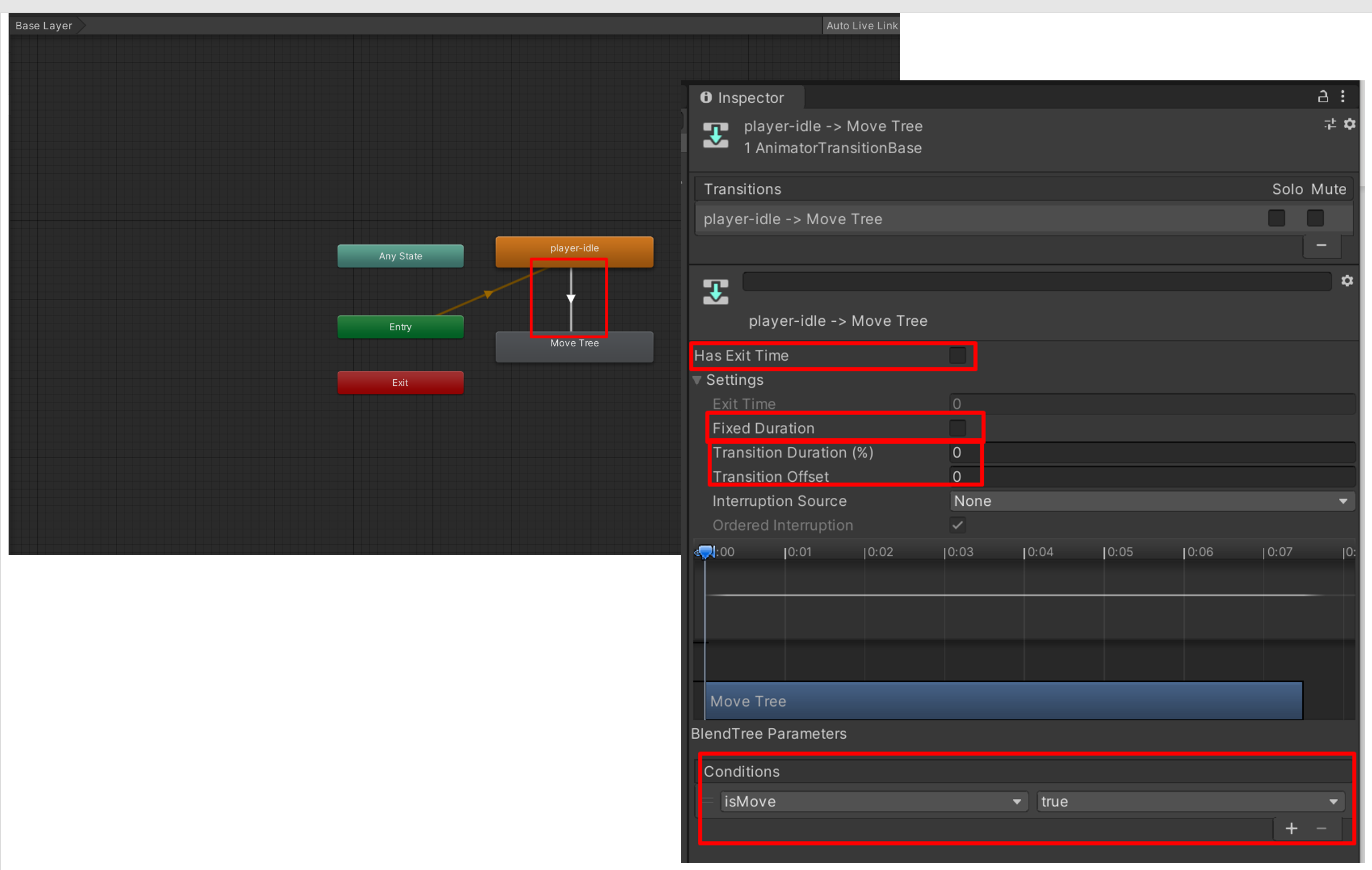Remove transition with Transitions minus button
1372x870 pixels.
(x=1321, y=245)
